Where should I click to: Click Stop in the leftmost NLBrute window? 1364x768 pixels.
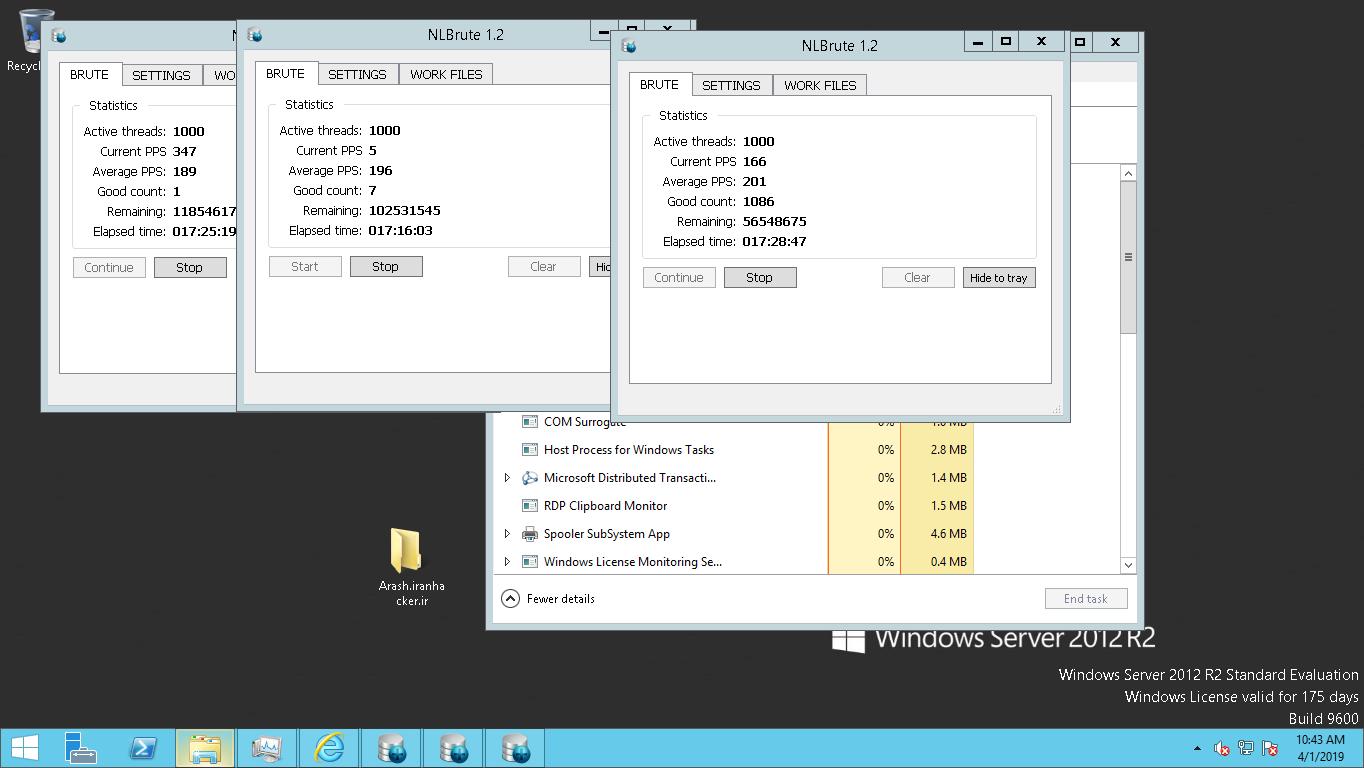click(190, 268)
